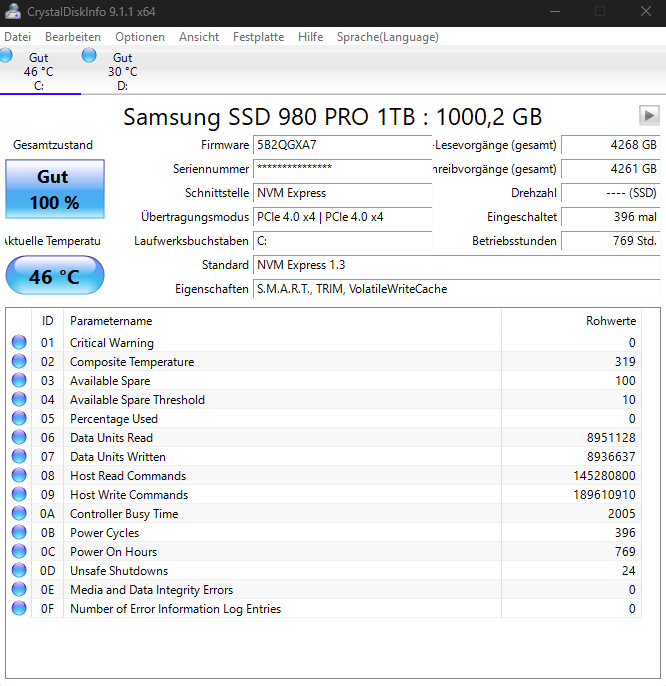The height and width of the screenshot is (686, 666).
Task: Click the Eingeschaltet value 396 mal
Action: pyautogui.click(x=610, y=217)
